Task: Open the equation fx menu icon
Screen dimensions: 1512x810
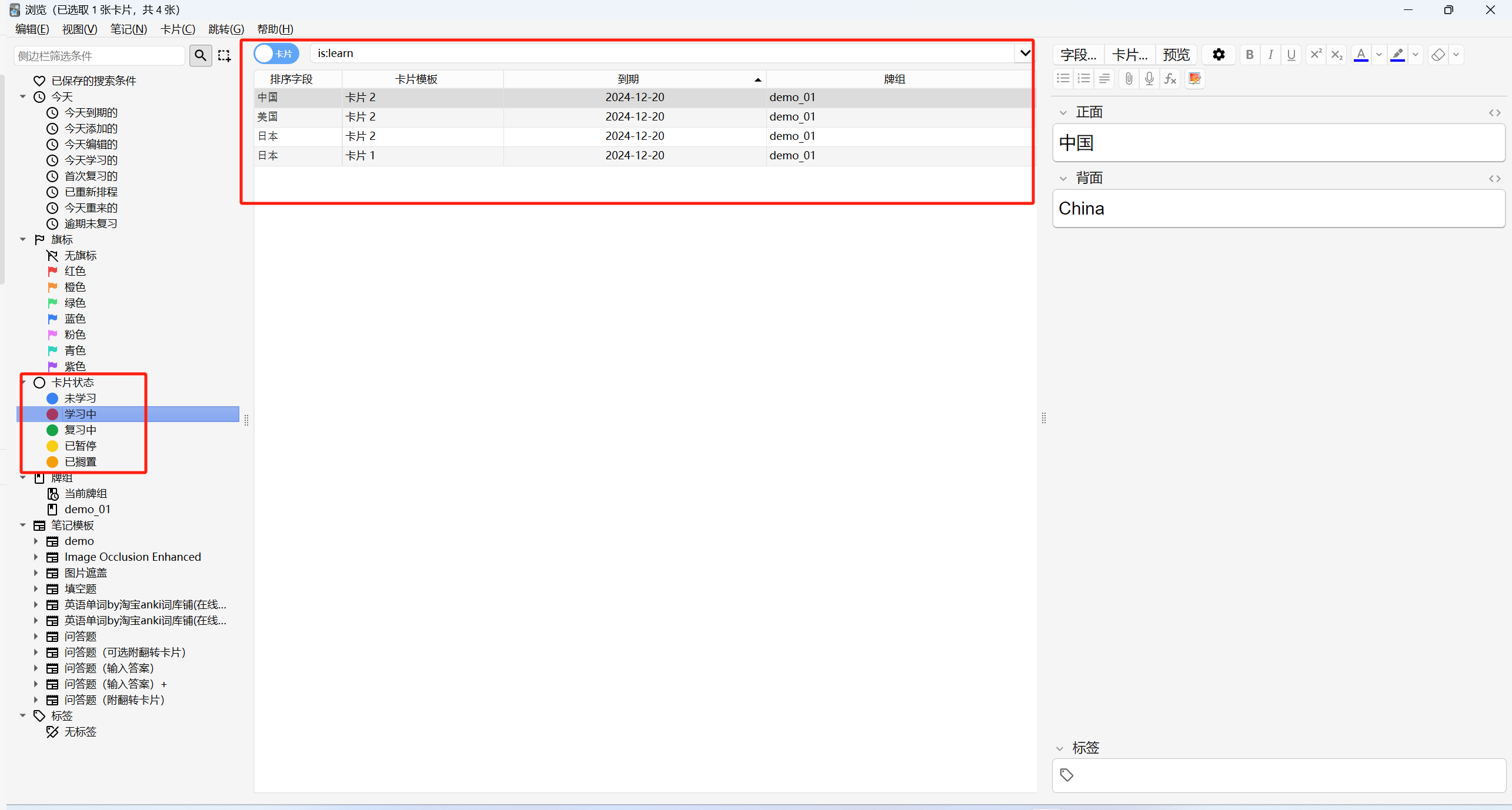Action: (x=1170, y=79)
